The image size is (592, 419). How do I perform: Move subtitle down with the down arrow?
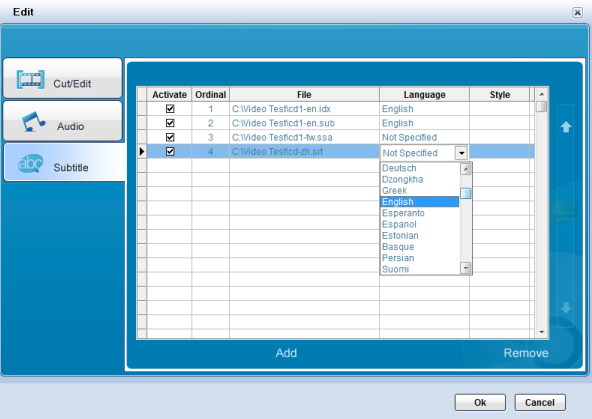point(566,308)
